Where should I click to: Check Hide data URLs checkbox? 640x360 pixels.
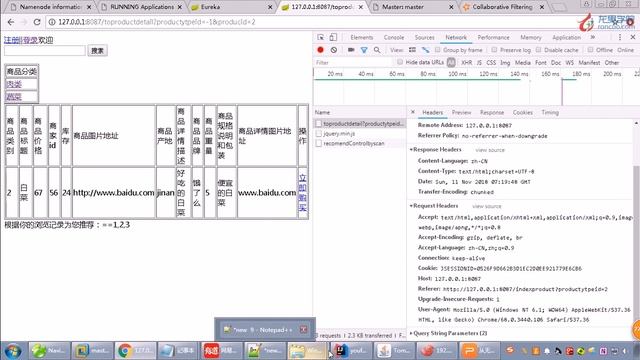400,62
